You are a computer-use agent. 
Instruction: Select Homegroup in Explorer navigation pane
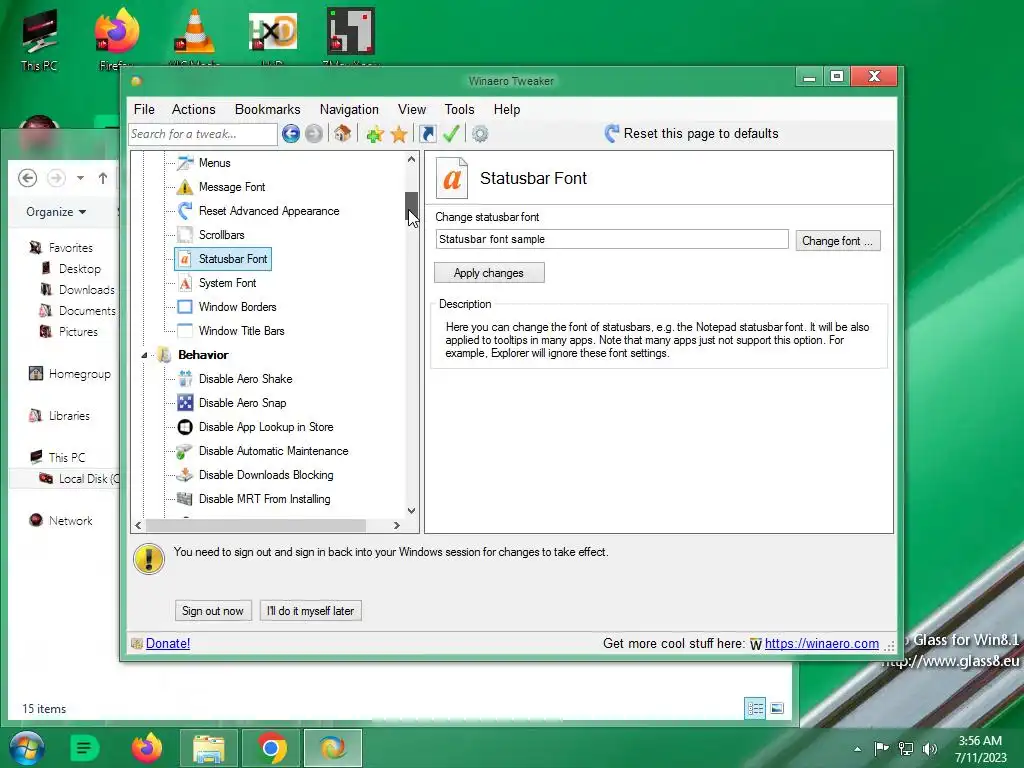point(79,374)
